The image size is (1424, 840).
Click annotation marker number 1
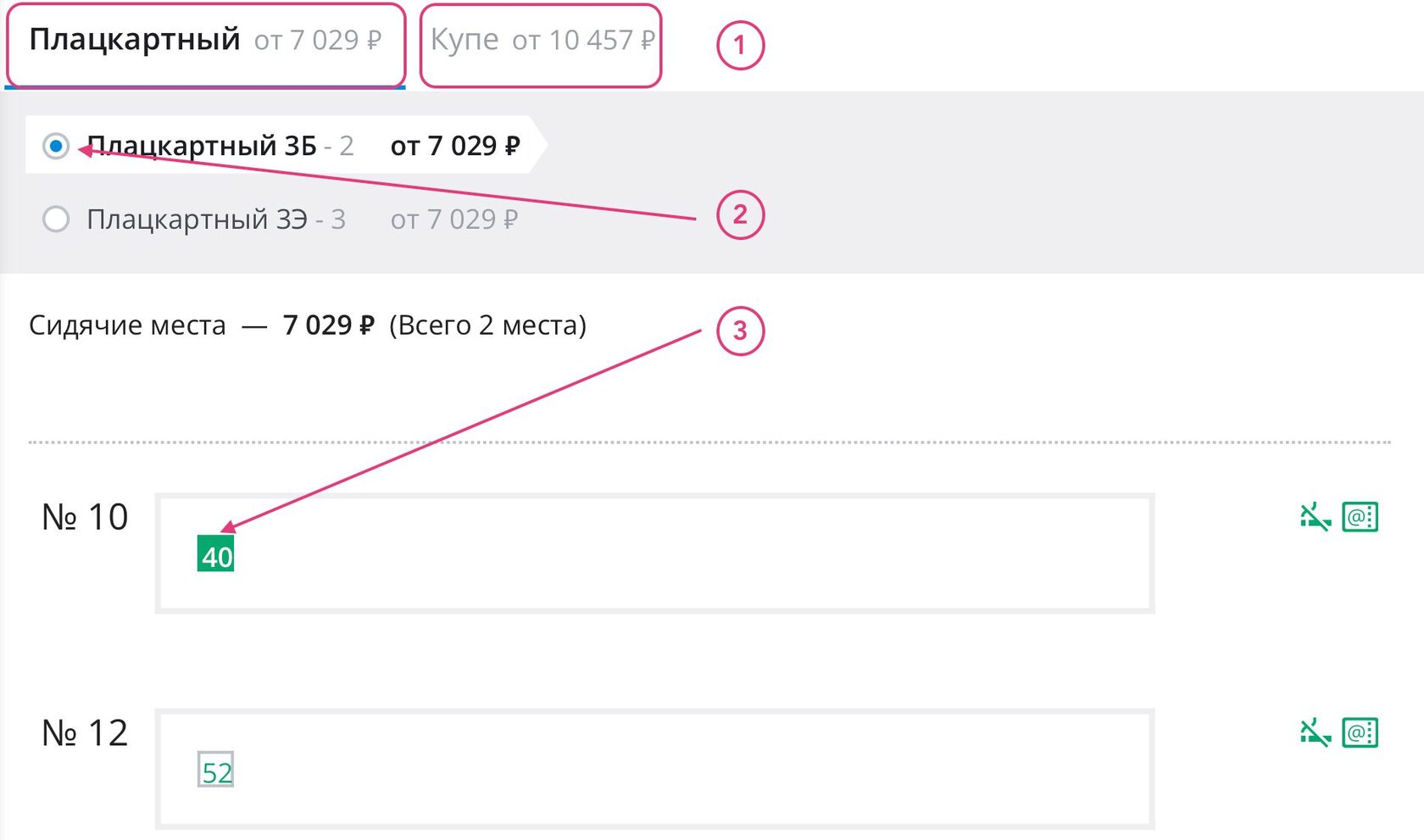tap(740, 45)
